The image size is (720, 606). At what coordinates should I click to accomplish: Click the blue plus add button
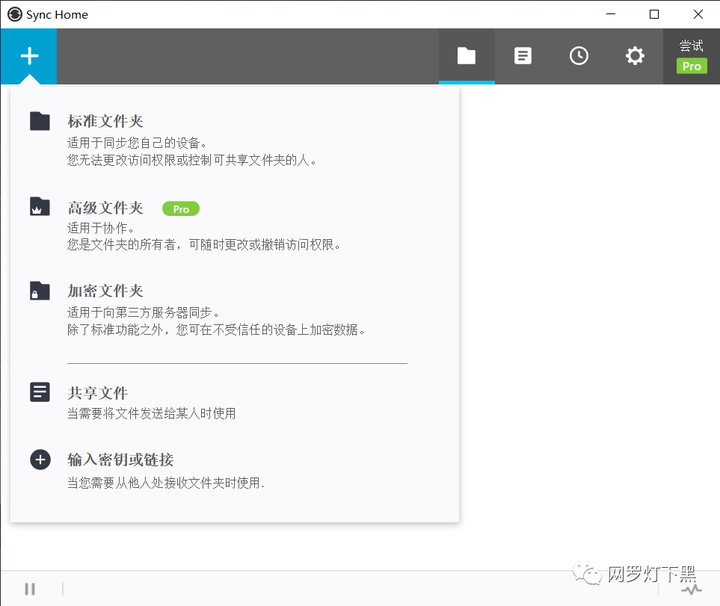point(29,56)
